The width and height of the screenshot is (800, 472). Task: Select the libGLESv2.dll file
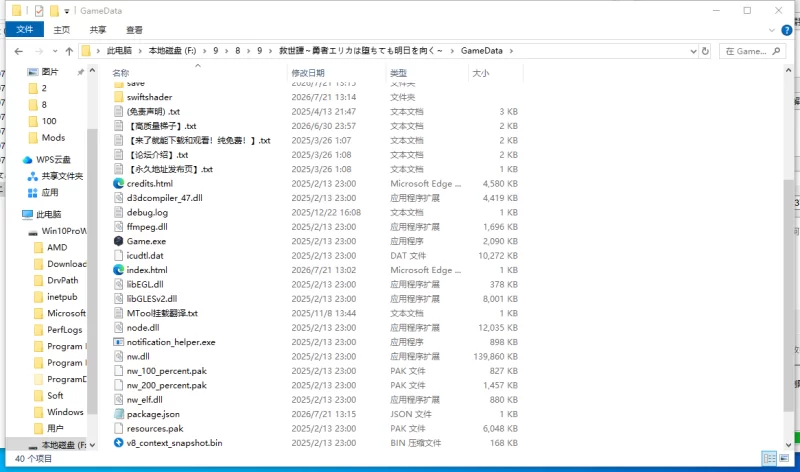(152, 299)
